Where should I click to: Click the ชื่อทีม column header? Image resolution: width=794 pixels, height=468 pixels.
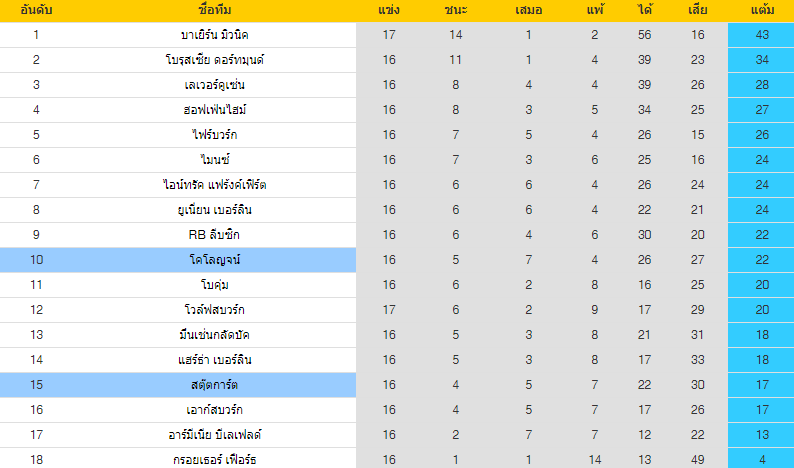(x=215, y=10)
